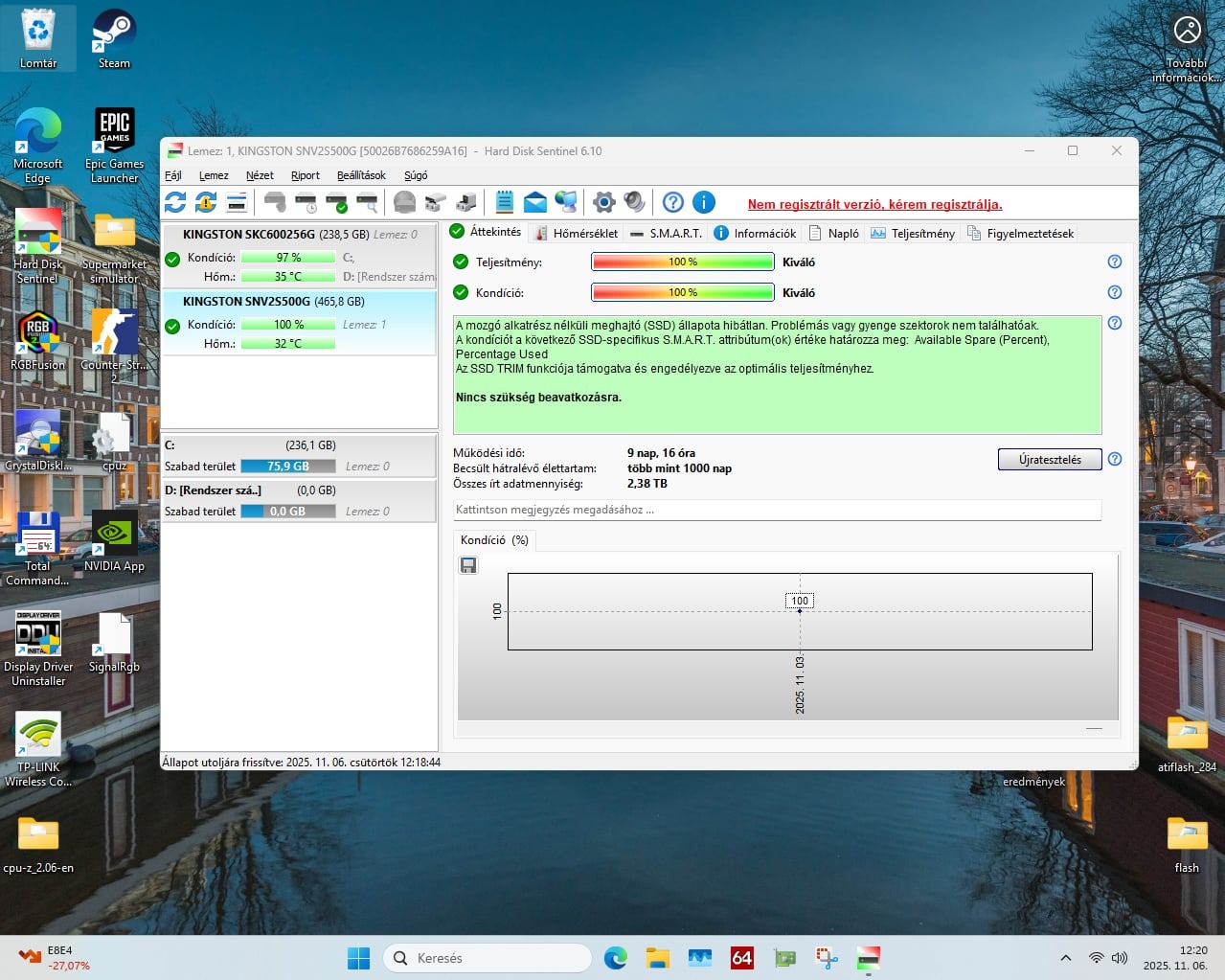The width and height of the screenshot is (1225, 980).
Task: Click the Keresés taskbar search box
Action: (487, 957)
